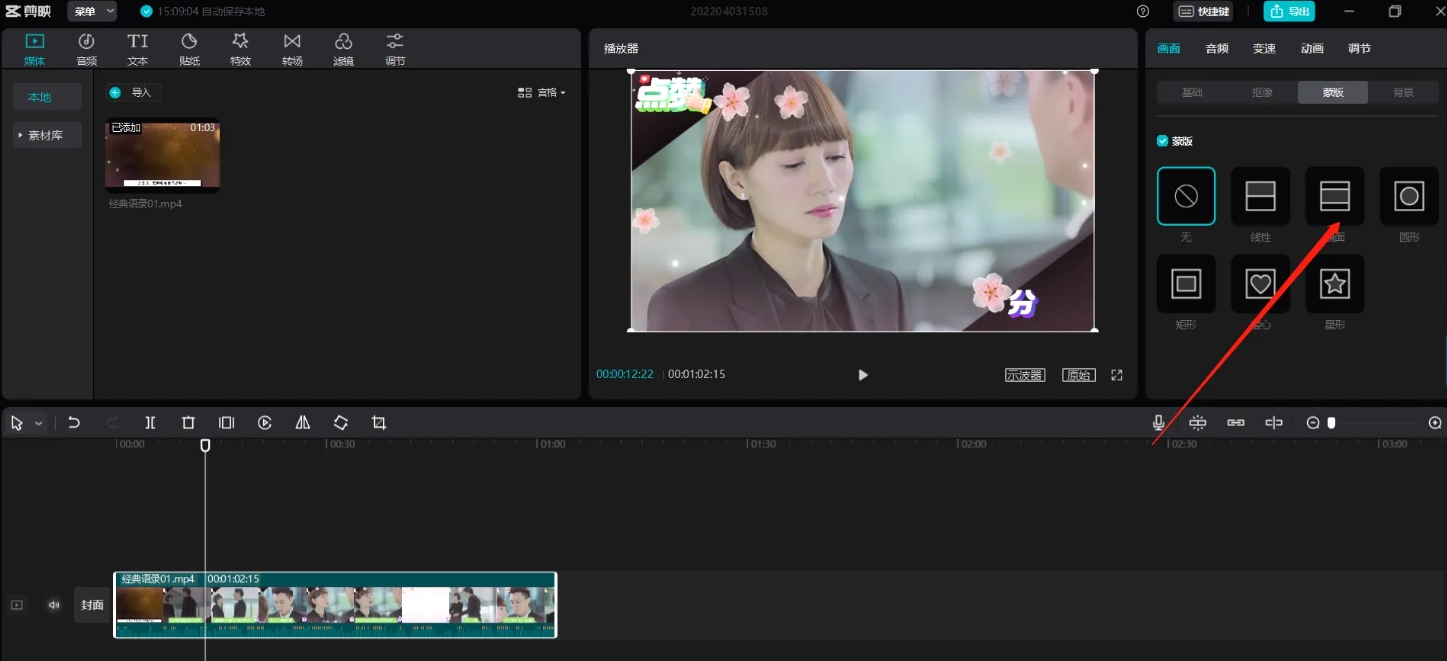Toggle the clip linking icon near timeline zoom
This screenshot has height=661, width=1447.
pyautogui.click(x=1236, y=422)
